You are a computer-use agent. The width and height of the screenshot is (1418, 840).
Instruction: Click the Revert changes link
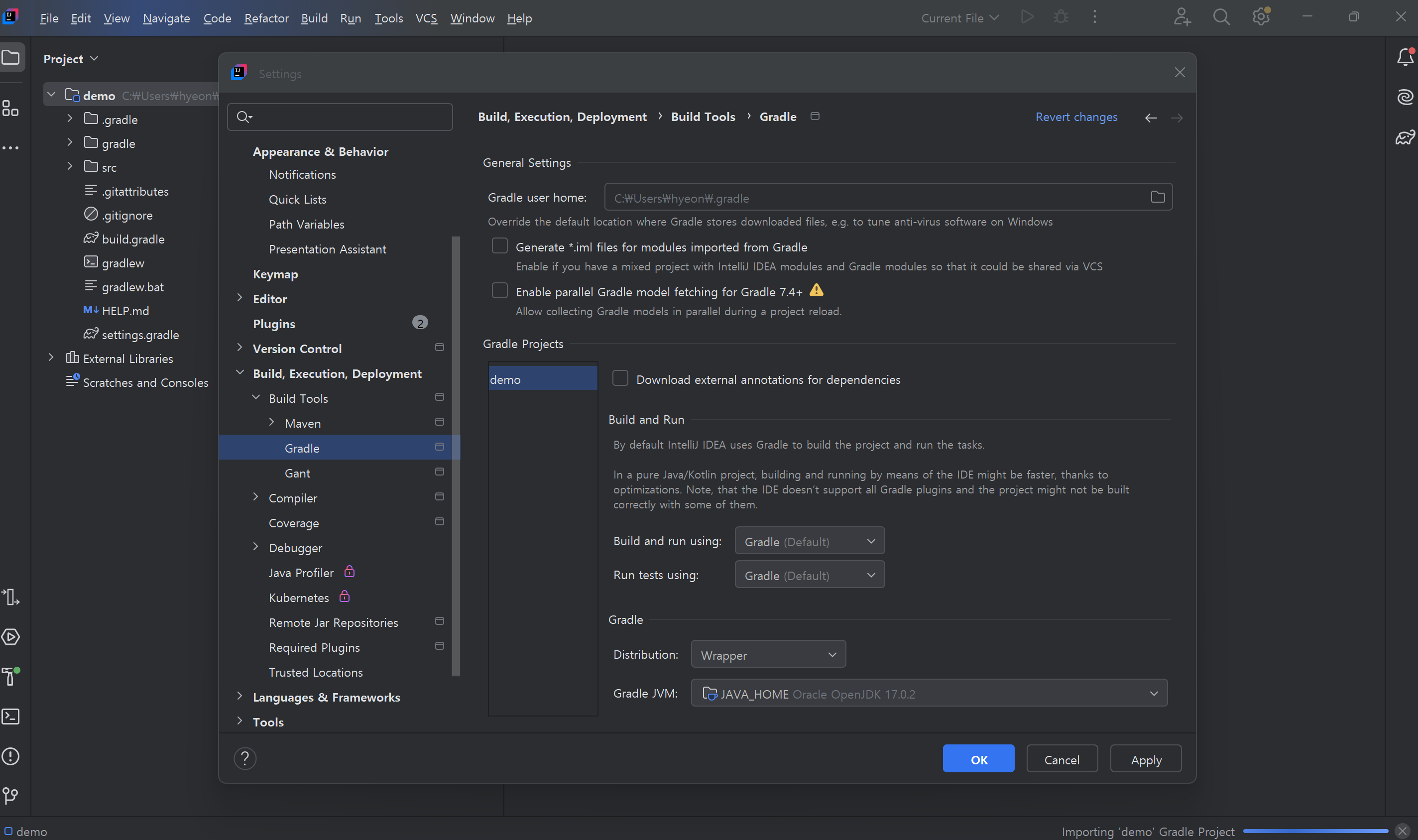1076,117
